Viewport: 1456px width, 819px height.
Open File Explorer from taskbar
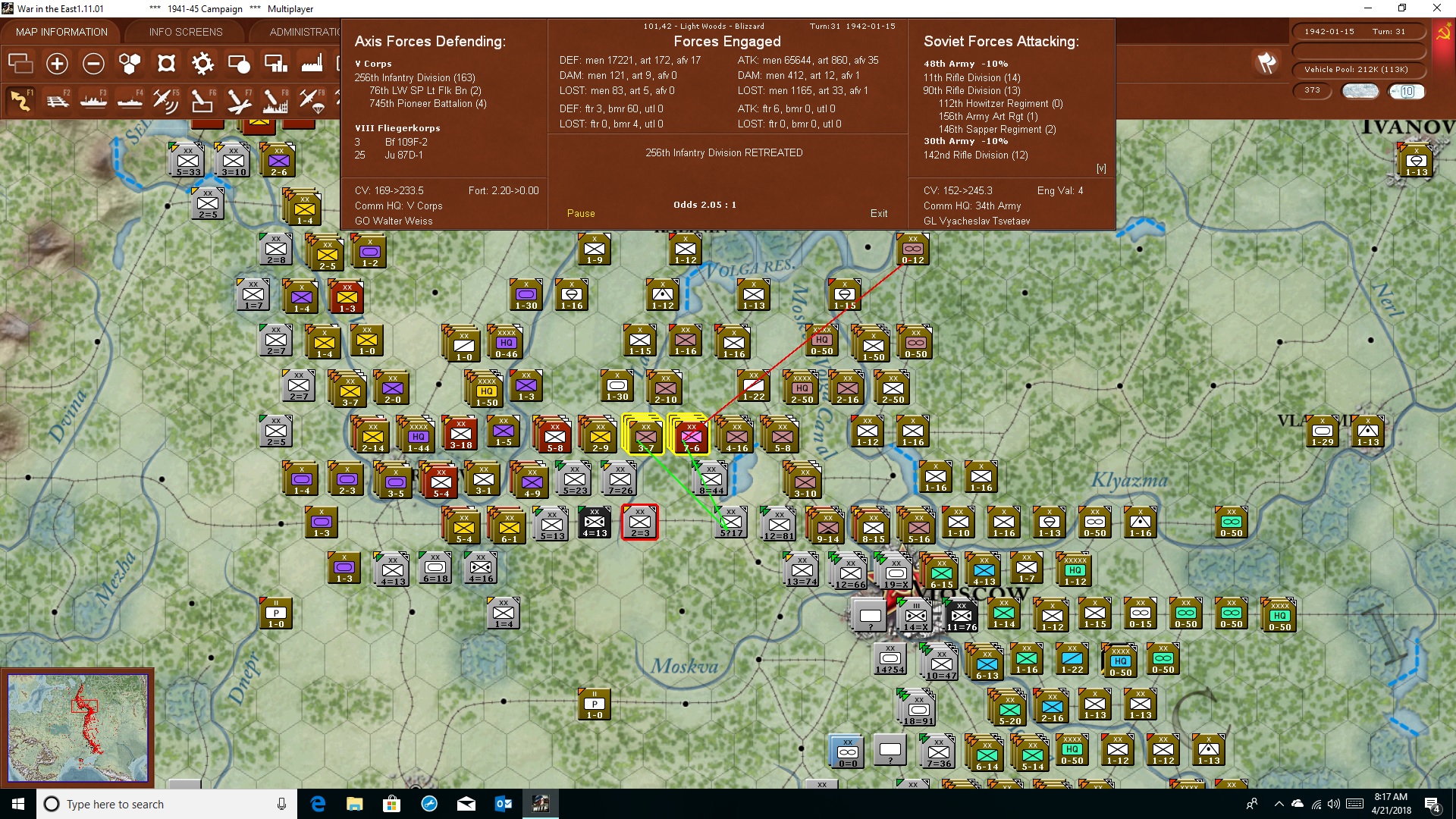pos(354,804)
